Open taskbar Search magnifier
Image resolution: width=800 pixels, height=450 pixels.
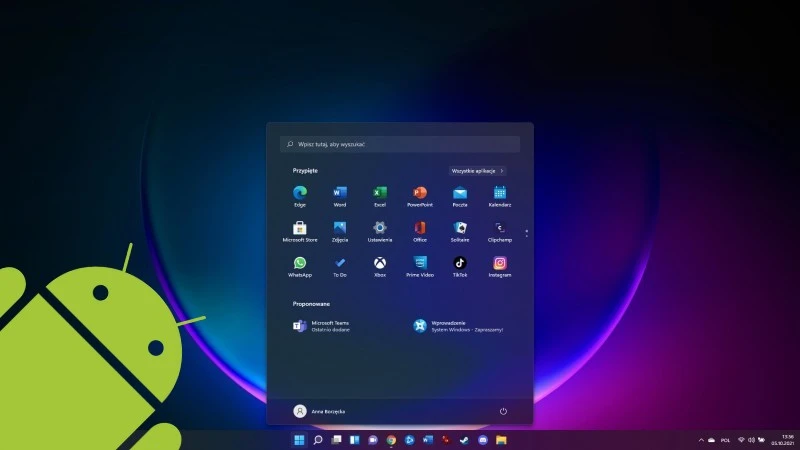tap(318, 440)
